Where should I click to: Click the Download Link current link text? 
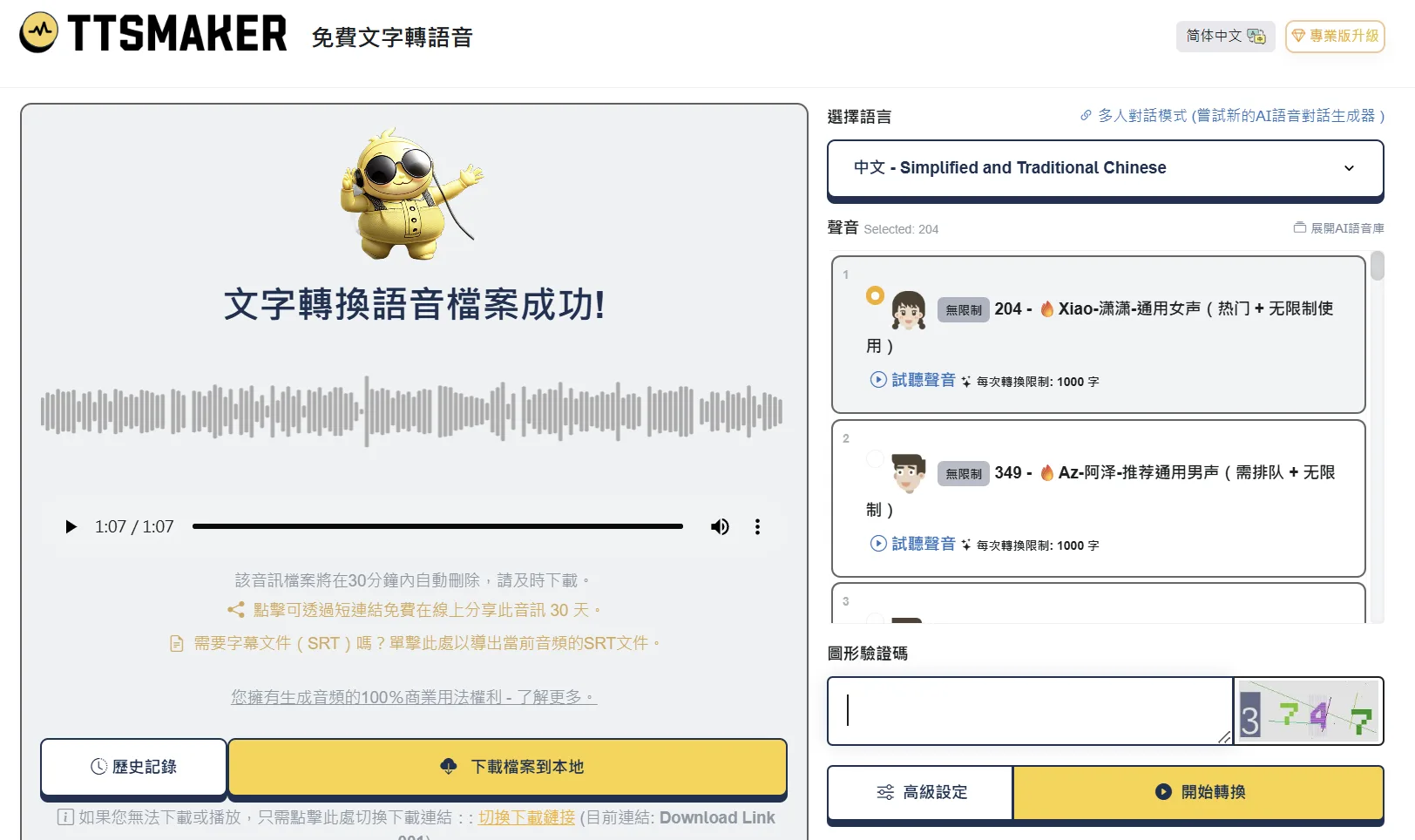(717, 817)
